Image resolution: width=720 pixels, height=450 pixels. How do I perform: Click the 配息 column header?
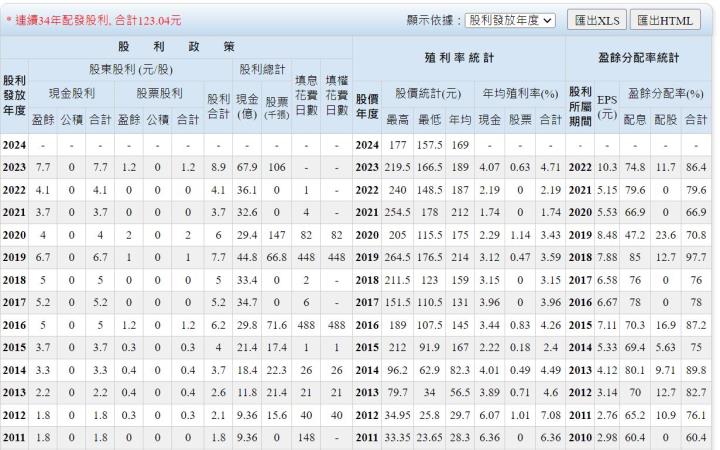click(x=635, y=120)
